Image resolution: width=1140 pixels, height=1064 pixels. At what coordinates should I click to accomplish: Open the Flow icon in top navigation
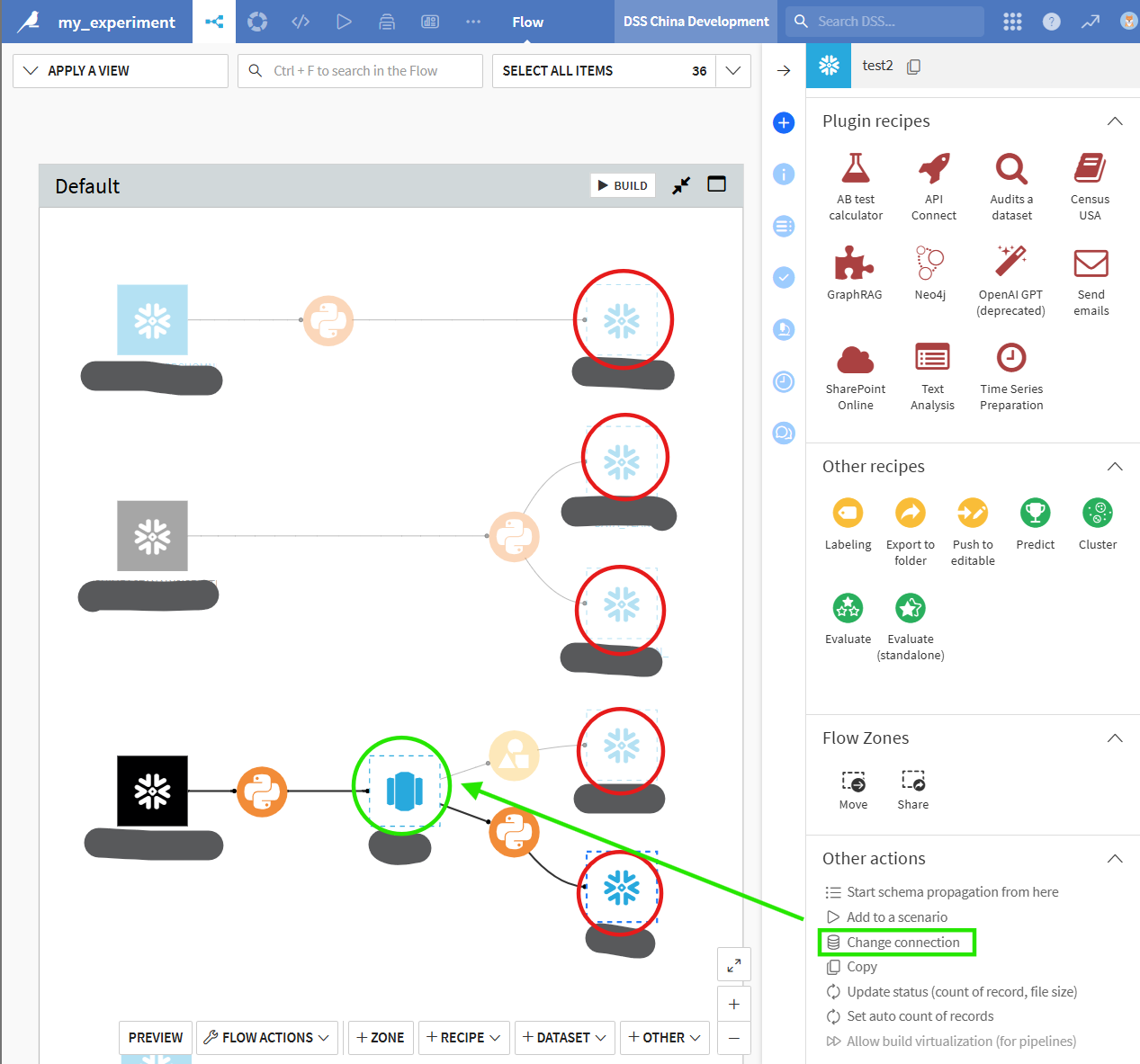click(x=214, y=22)
